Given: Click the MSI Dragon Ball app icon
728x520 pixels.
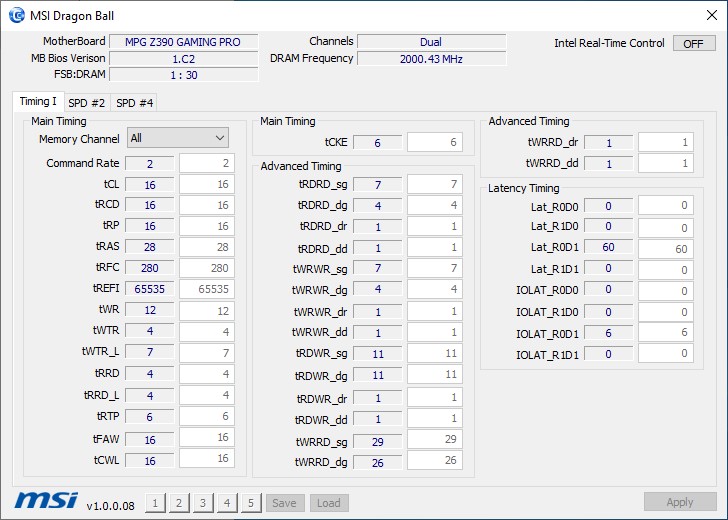Looking at the screenshot, I should [17, 15].
